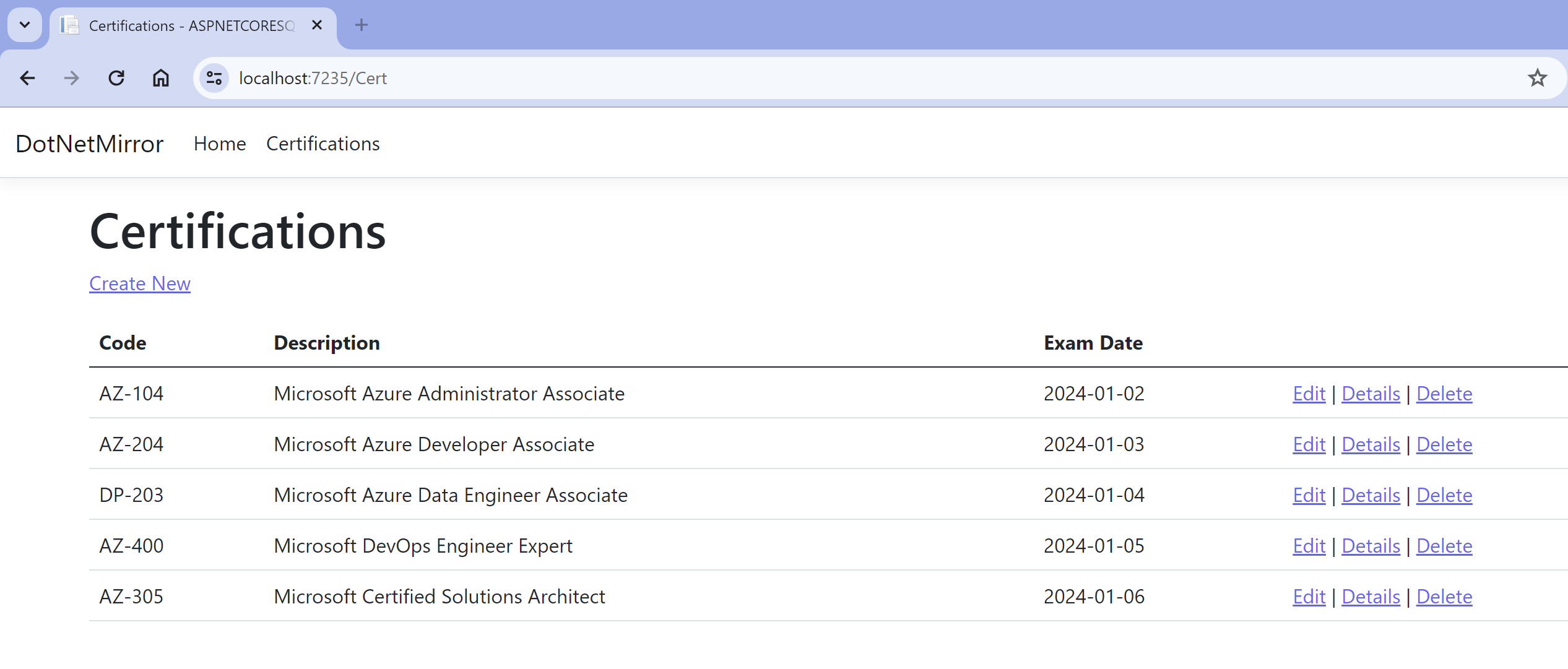This screenshot has height=669, width=1568.
Task: Click the localhost:7235/Cert address field
Action: tap(743, 78)
